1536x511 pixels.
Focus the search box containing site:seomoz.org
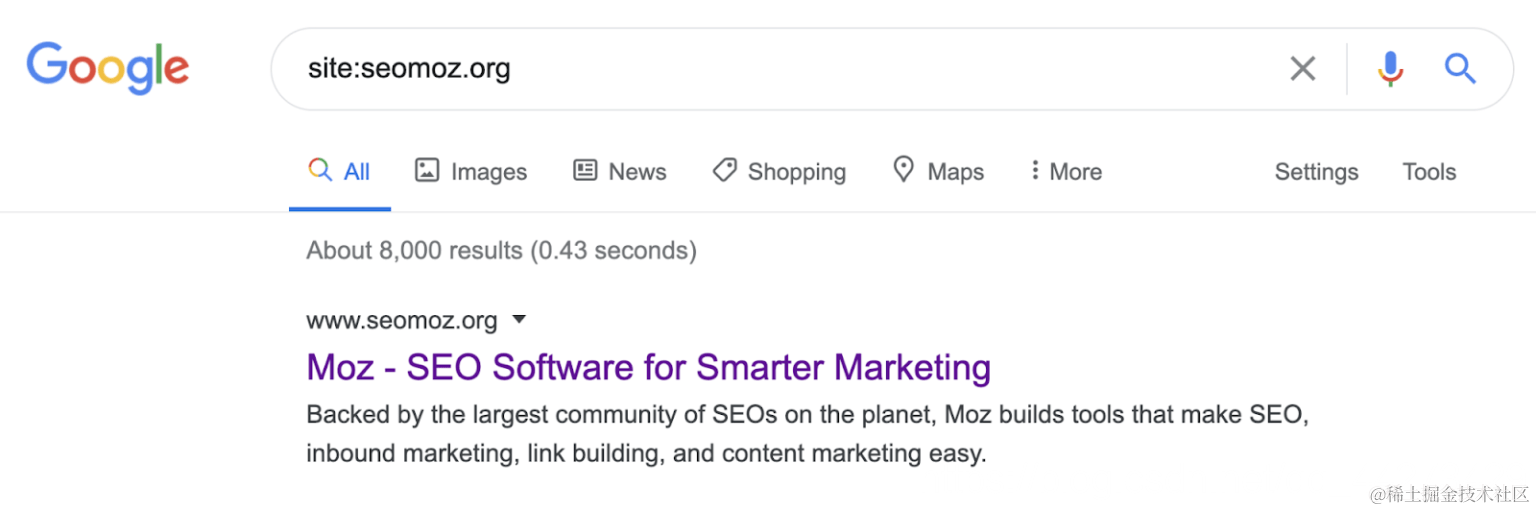[x=780, y=69]
